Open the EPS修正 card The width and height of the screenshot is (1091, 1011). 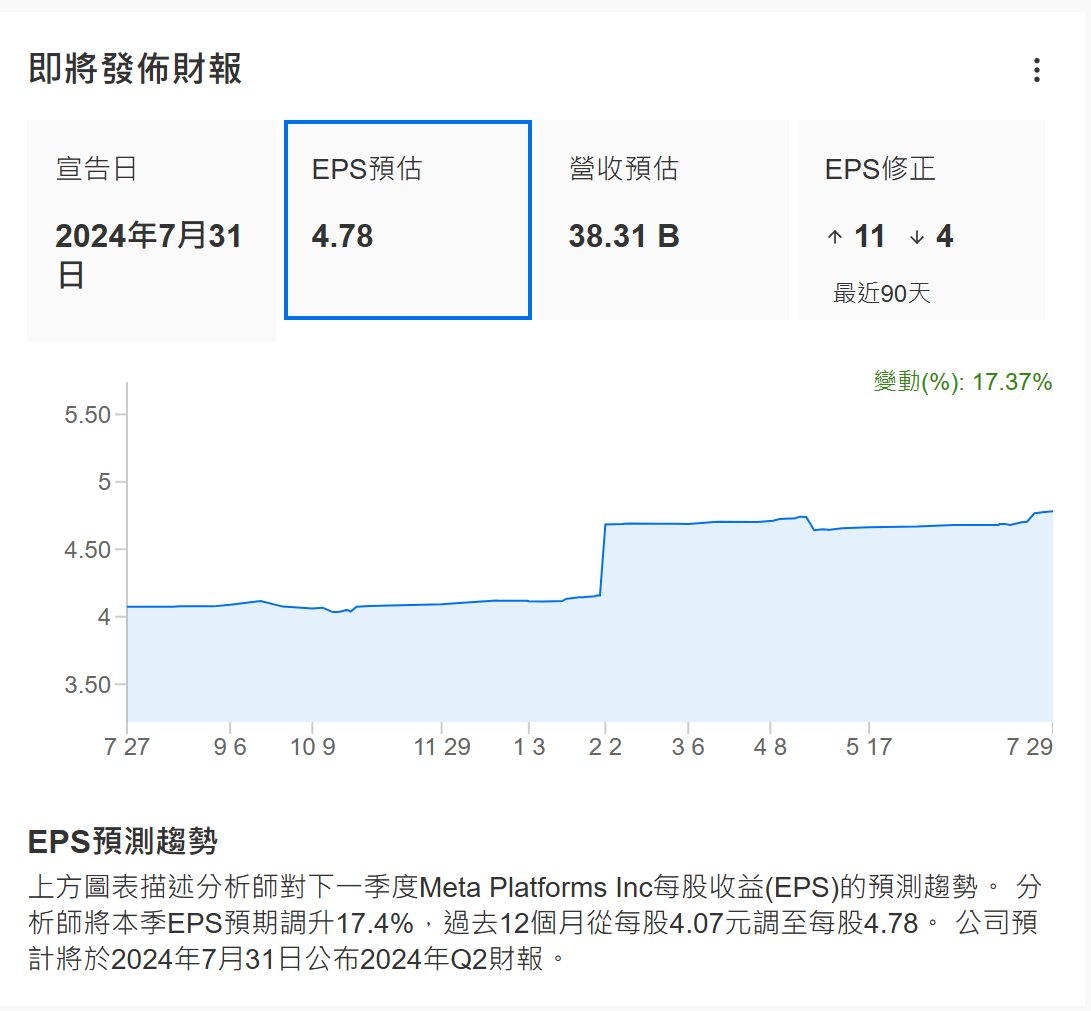click(920, 220)
